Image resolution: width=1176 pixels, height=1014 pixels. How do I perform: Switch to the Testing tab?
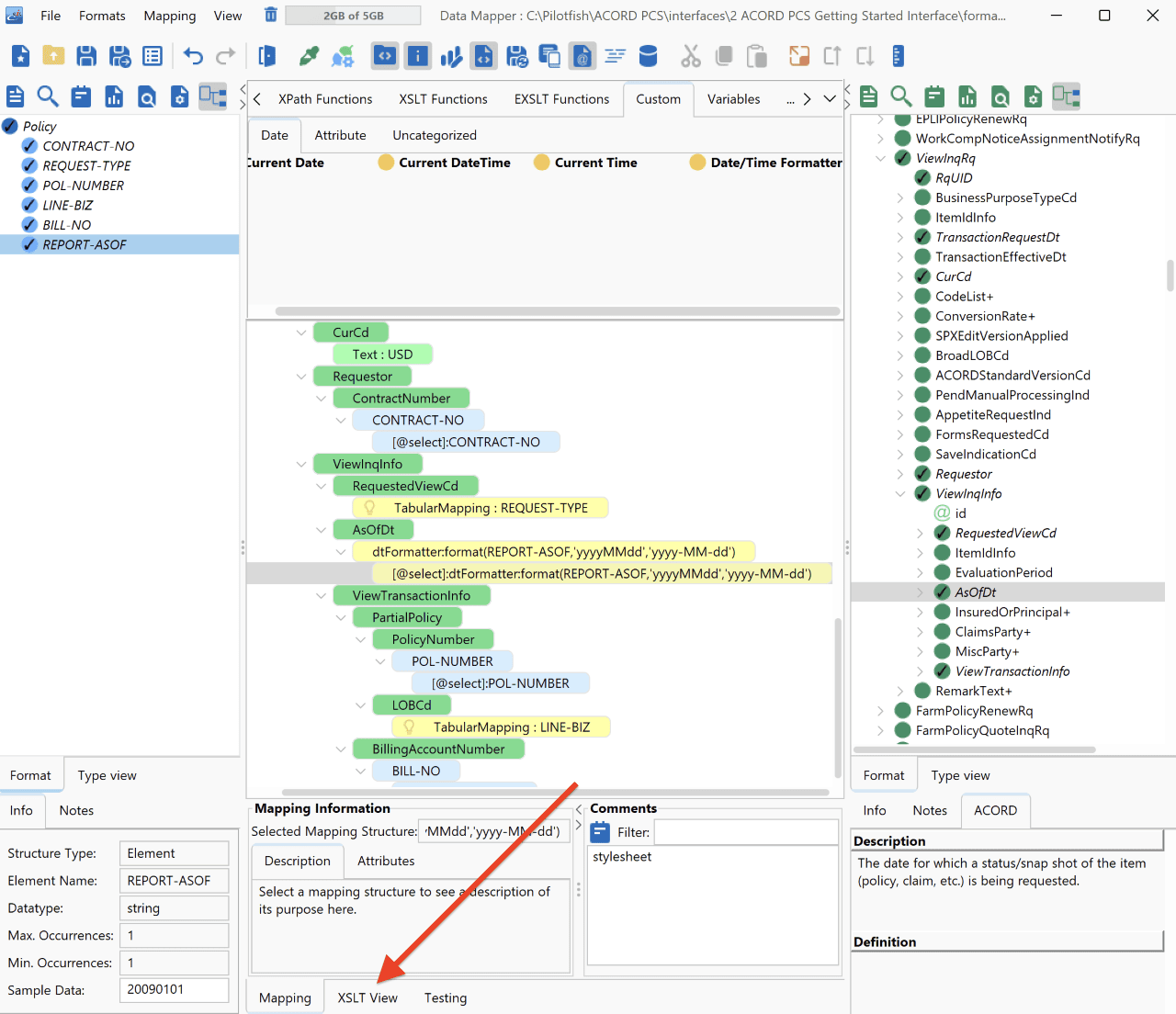coord(446,997)
